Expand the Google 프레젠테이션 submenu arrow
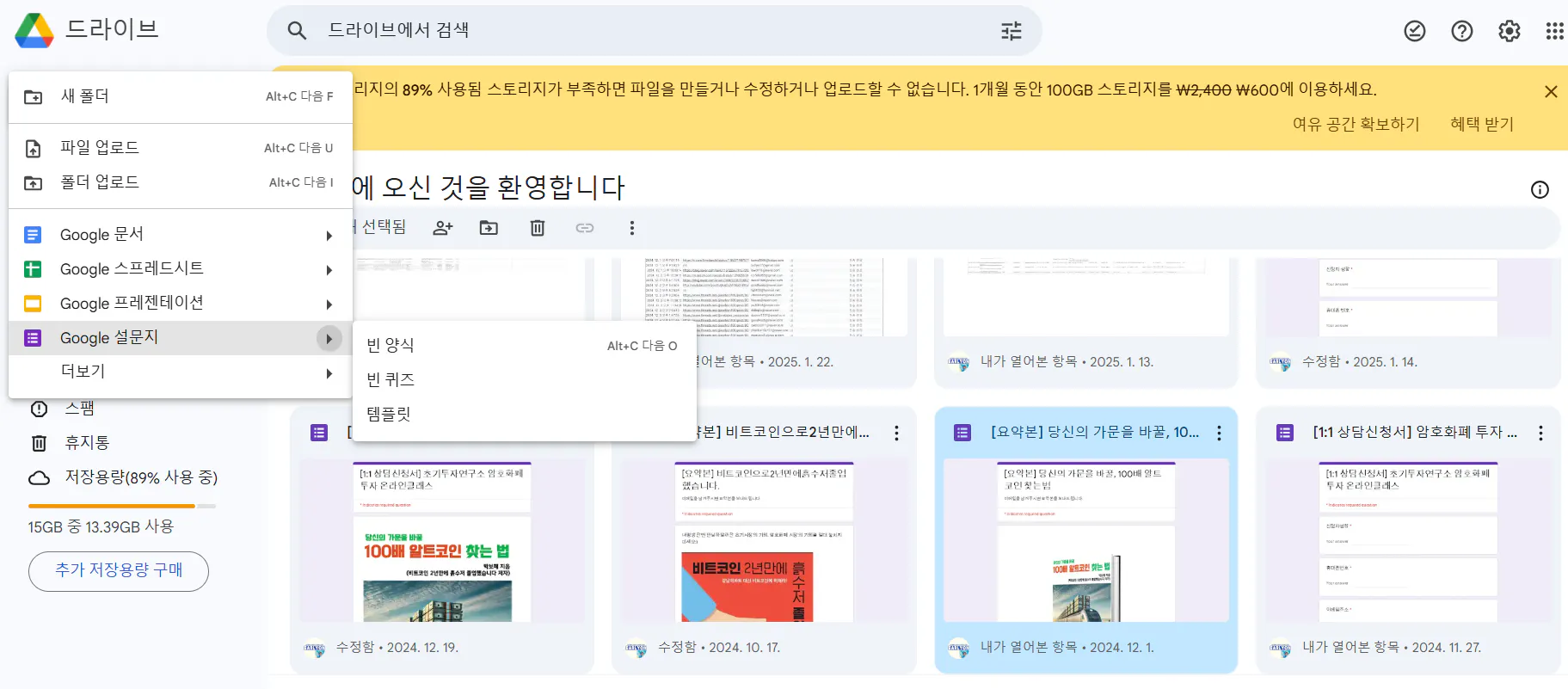 pyautogui.click(x=329, y=305)
